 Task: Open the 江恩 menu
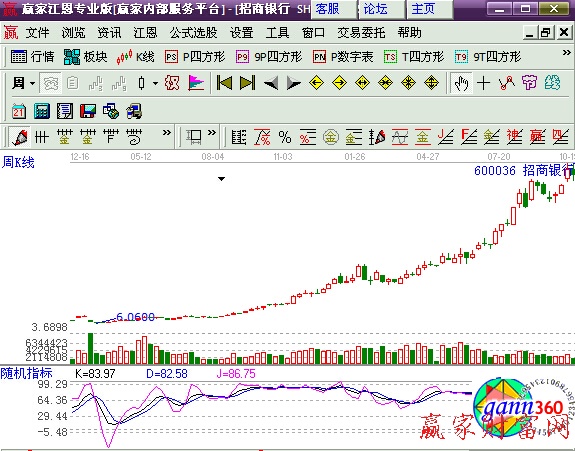click(145, 33)
